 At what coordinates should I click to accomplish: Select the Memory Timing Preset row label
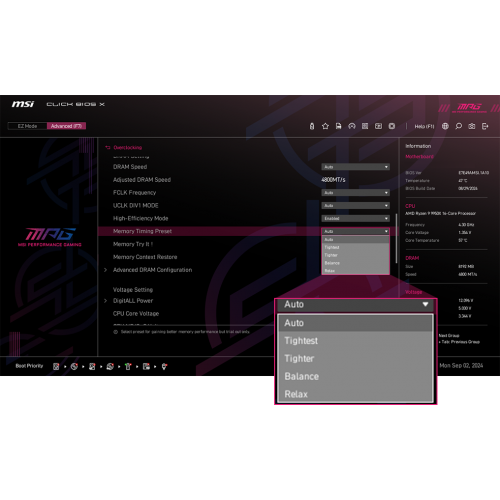coord(142,231)
